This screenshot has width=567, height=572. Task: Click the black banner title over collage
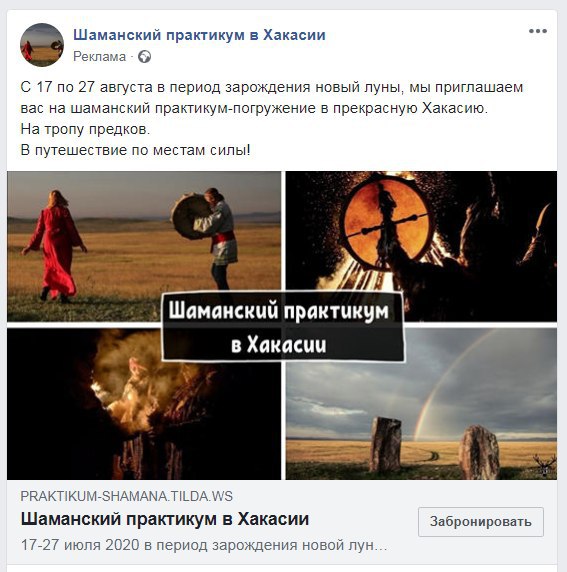(x=283, y=326)
